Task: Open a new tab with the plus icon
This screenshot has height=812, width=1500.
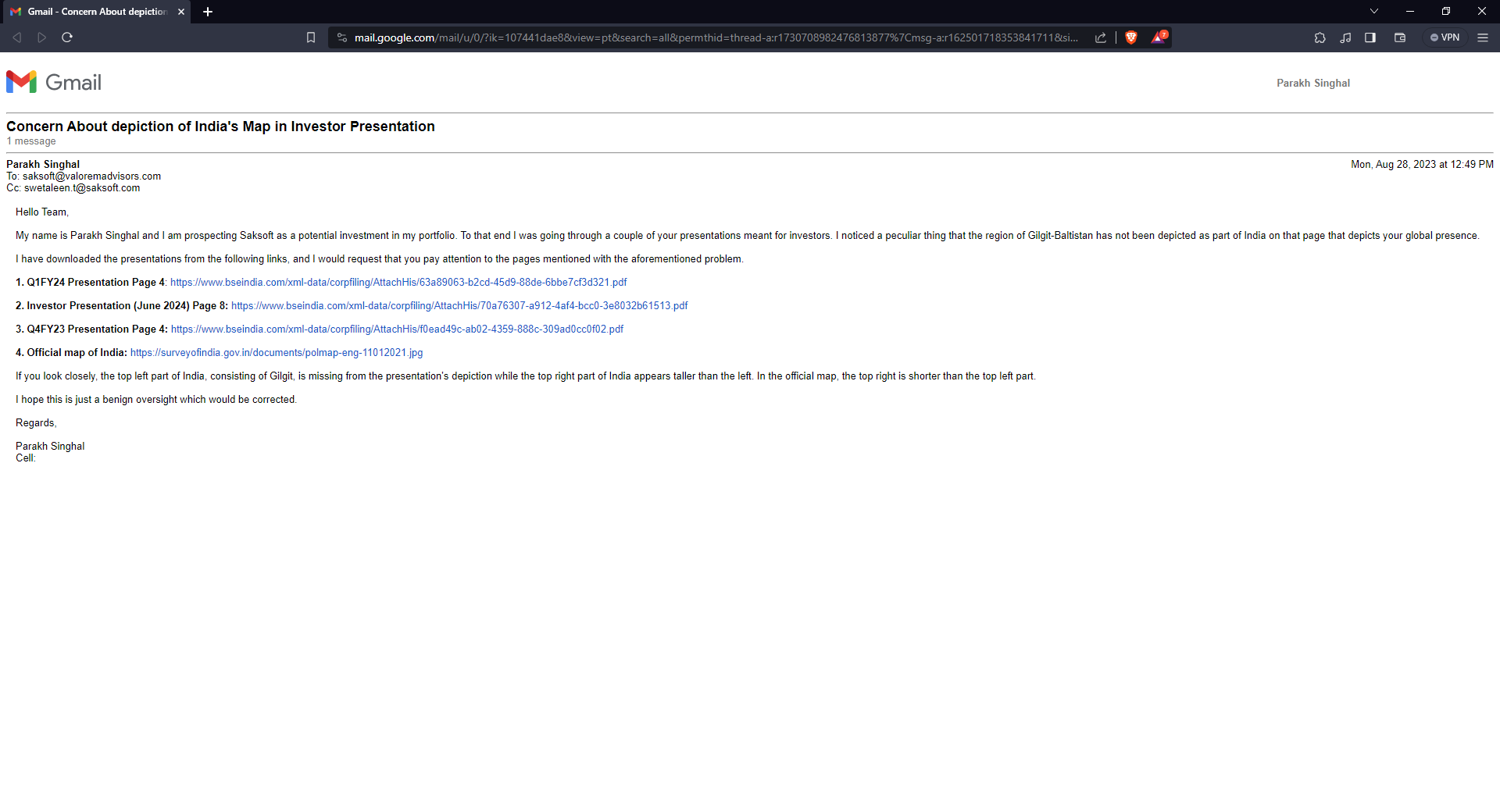Action: (208, 12)
